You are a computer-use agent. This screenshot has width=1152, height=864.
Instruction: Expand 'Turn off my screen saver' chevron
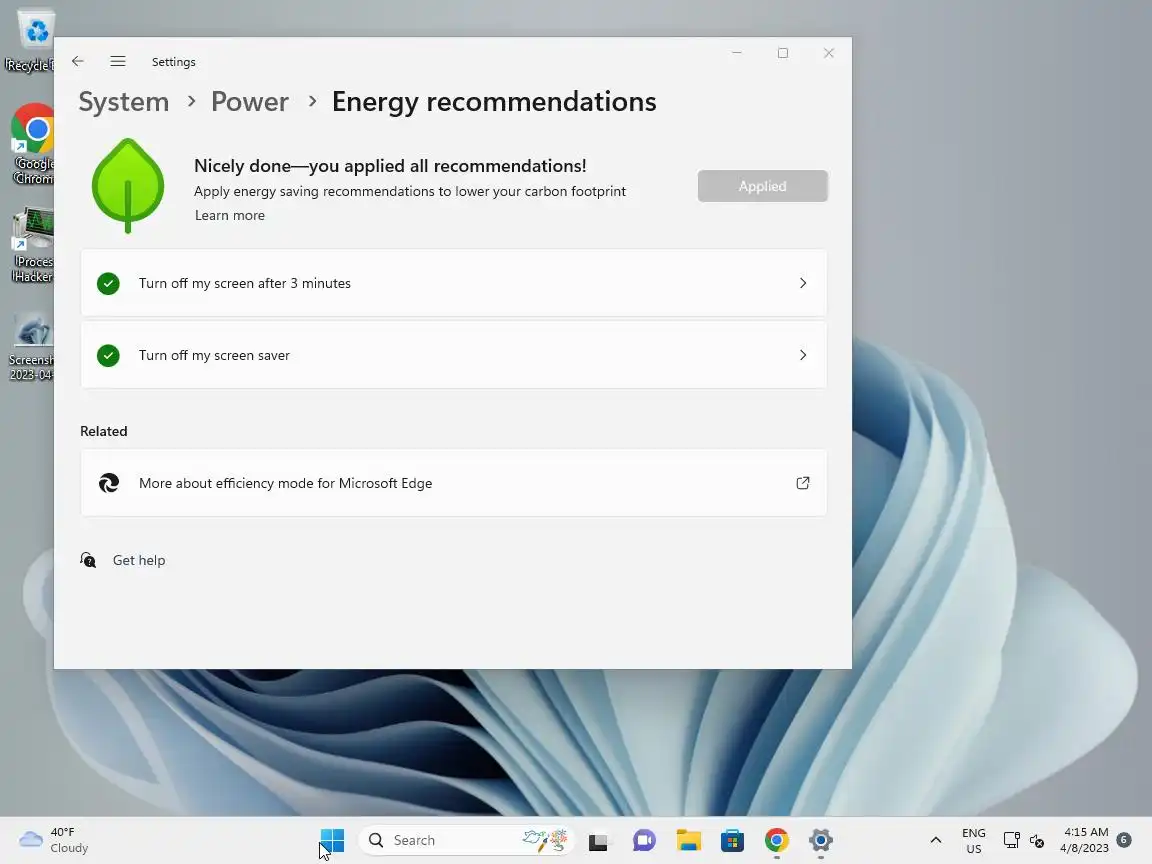tap(803, 356)
